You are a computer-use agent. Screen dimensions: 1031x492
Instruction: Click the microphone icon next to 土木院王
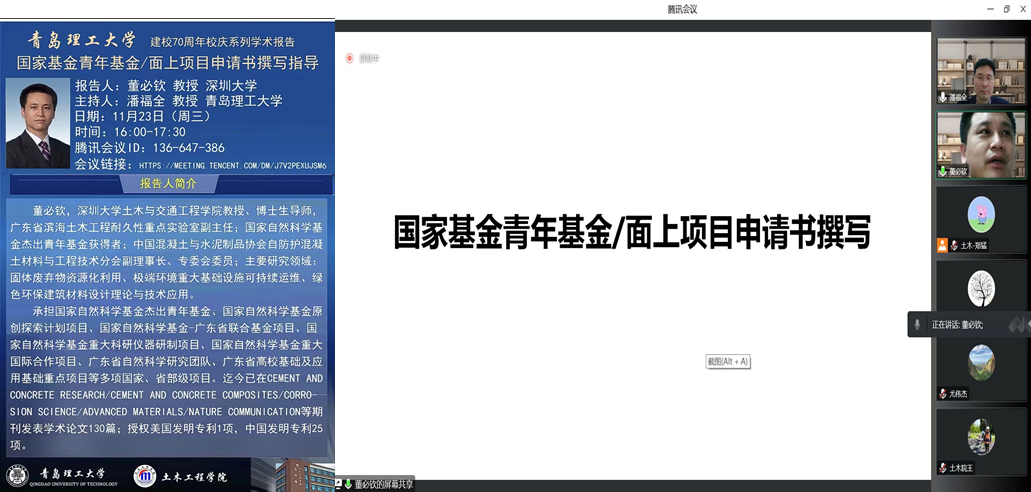(942, 468)
